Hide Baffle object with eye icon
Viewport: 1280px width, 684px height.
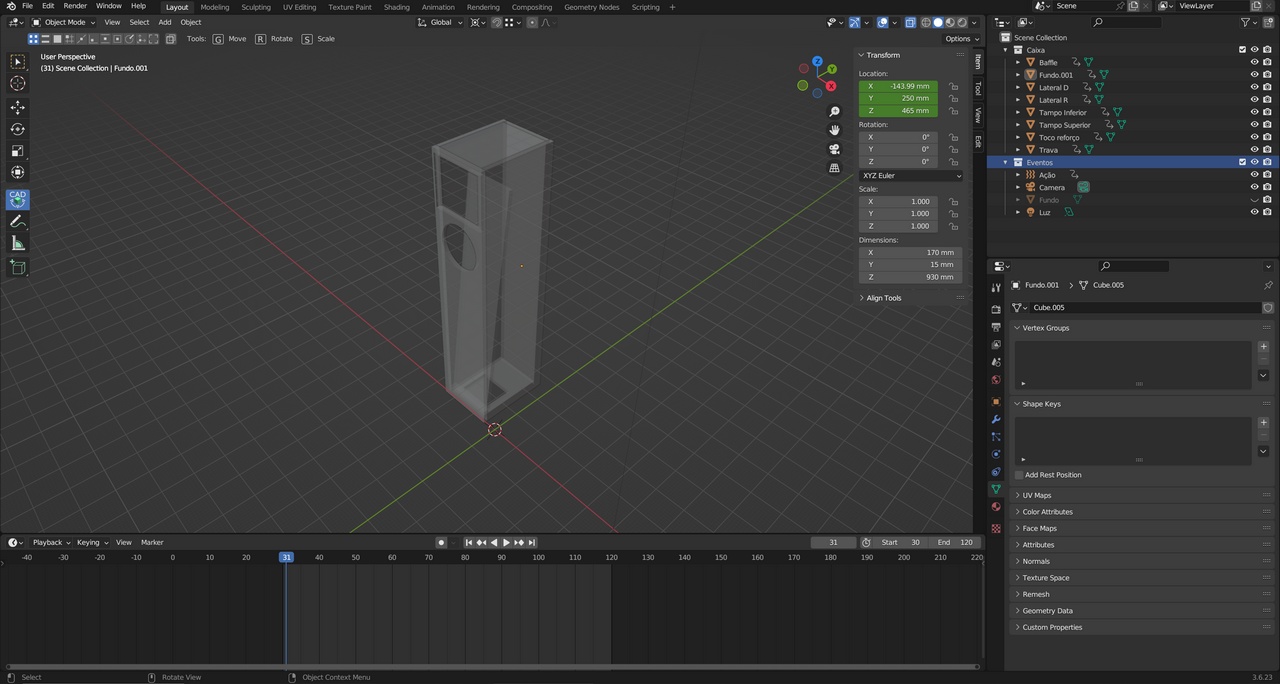(x=1254, y=62)
